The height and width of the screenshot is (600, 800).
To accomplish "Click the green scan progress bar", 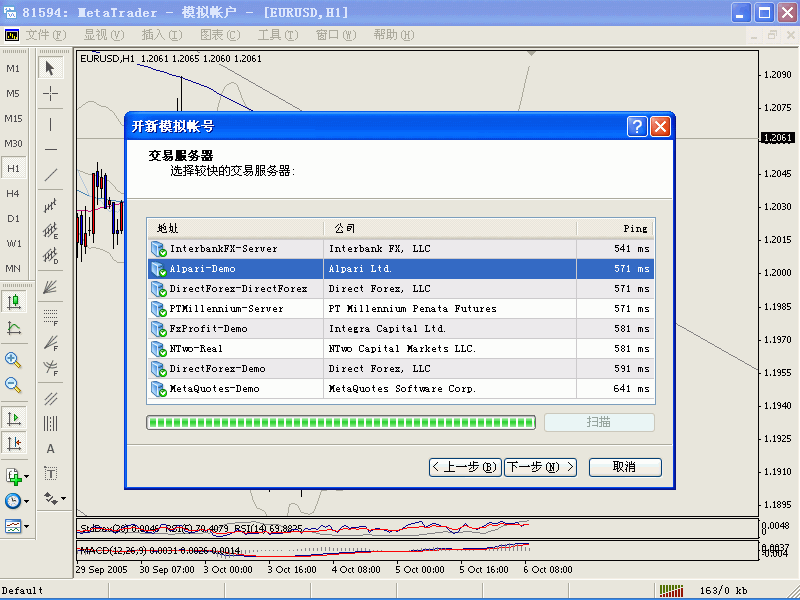I will (341, 422).
